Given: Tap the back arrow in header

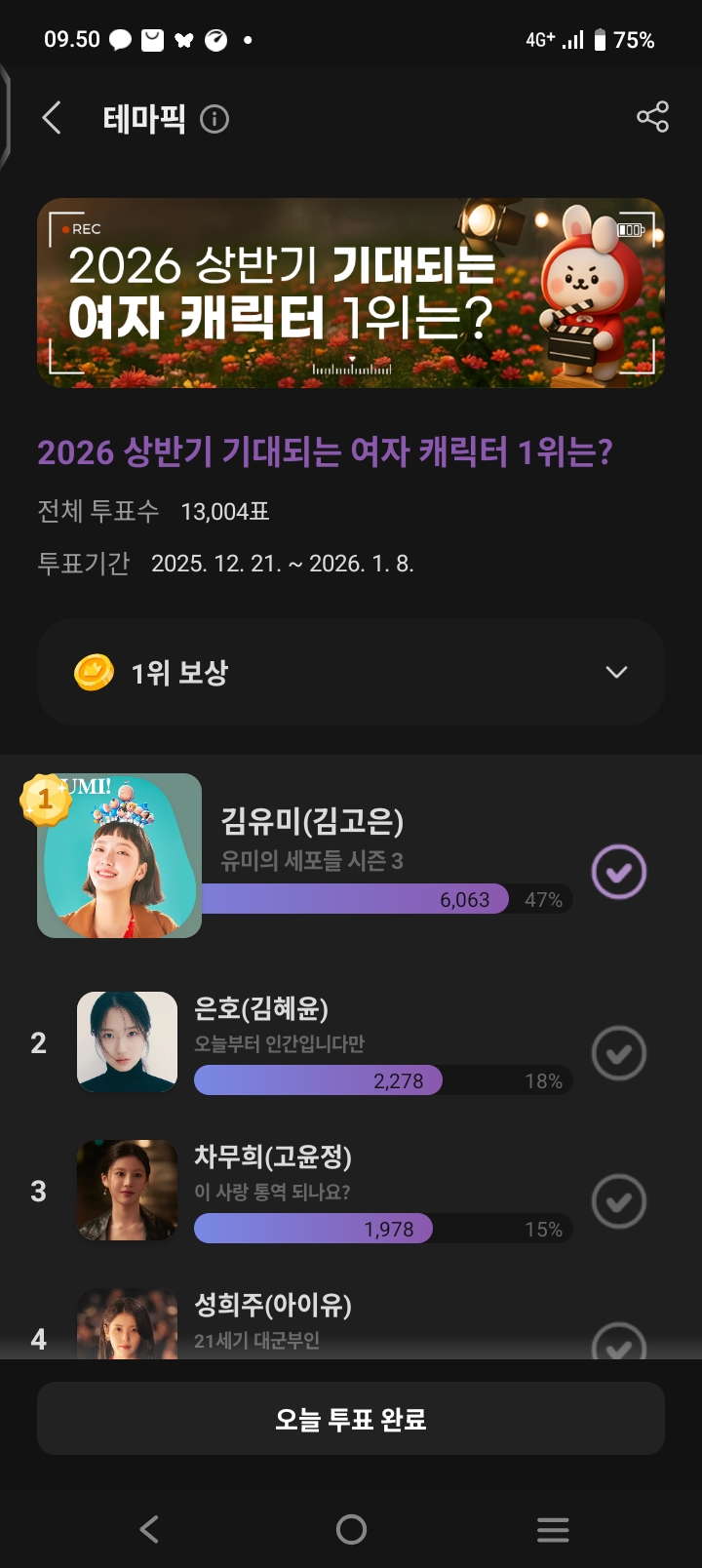Looking at the screenshot, I should [53, 119].
